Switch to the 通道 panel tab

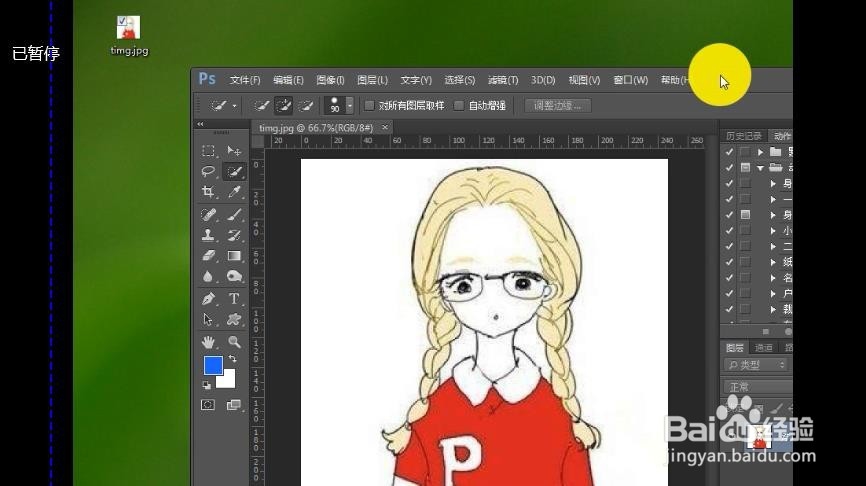[x=764, y=347]
